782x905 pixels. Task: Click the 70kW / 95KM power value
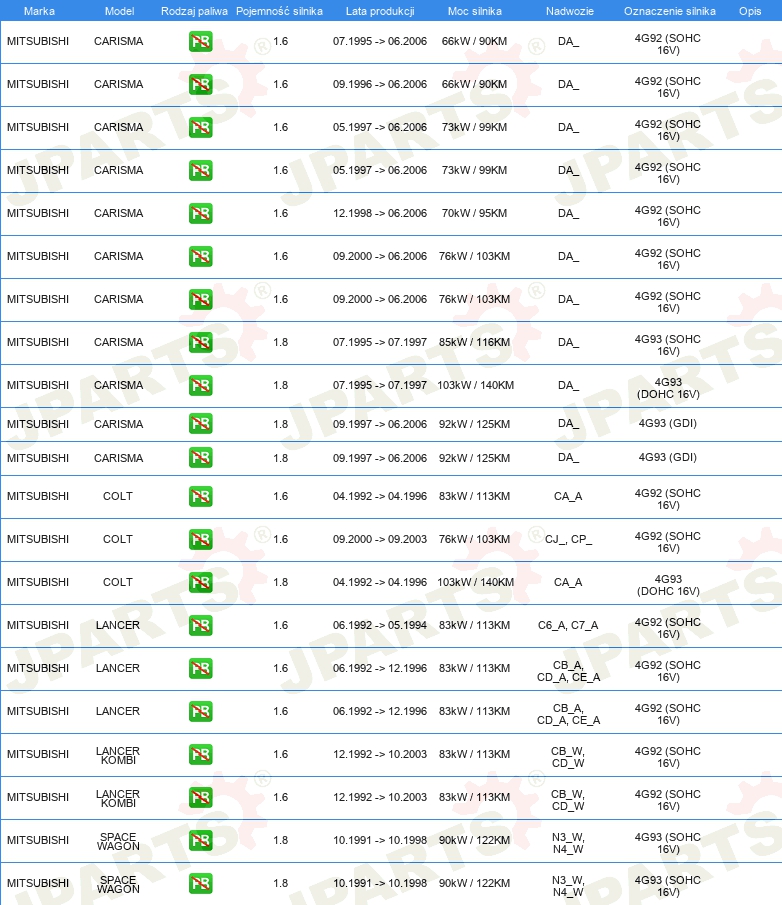[474, 214]
